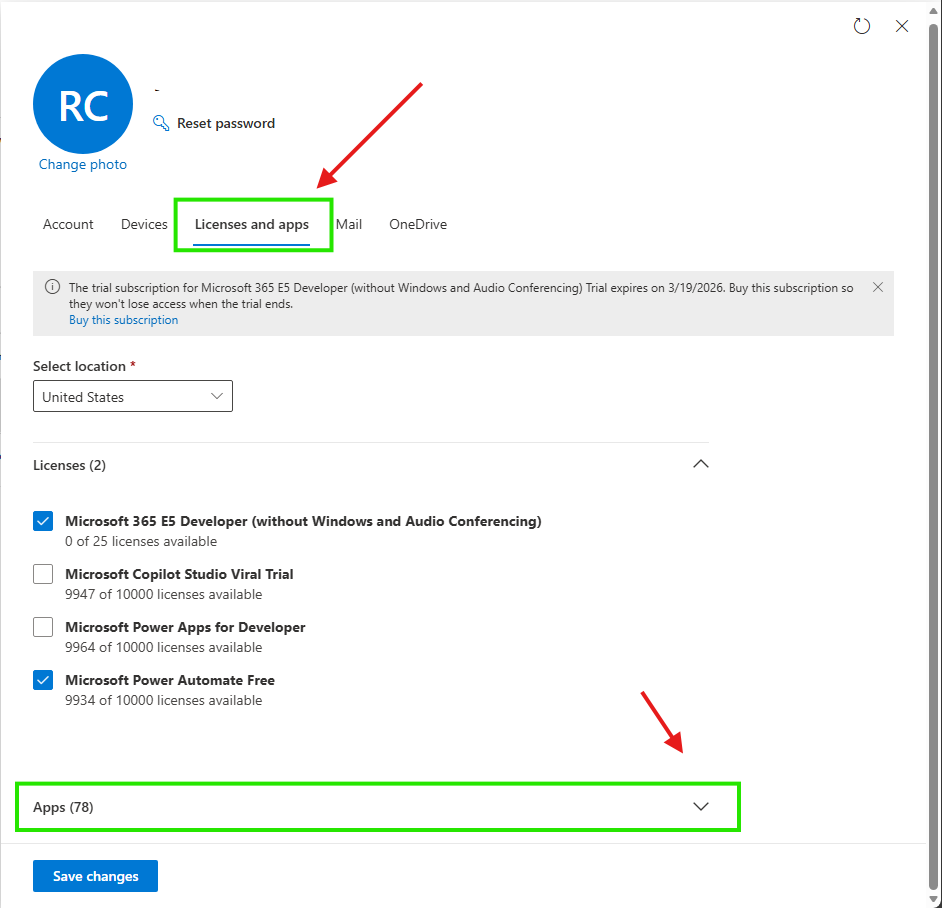Dismiss the trial subscription banner
The height and width of the screenshot is (908, 942).
(877, 287)
